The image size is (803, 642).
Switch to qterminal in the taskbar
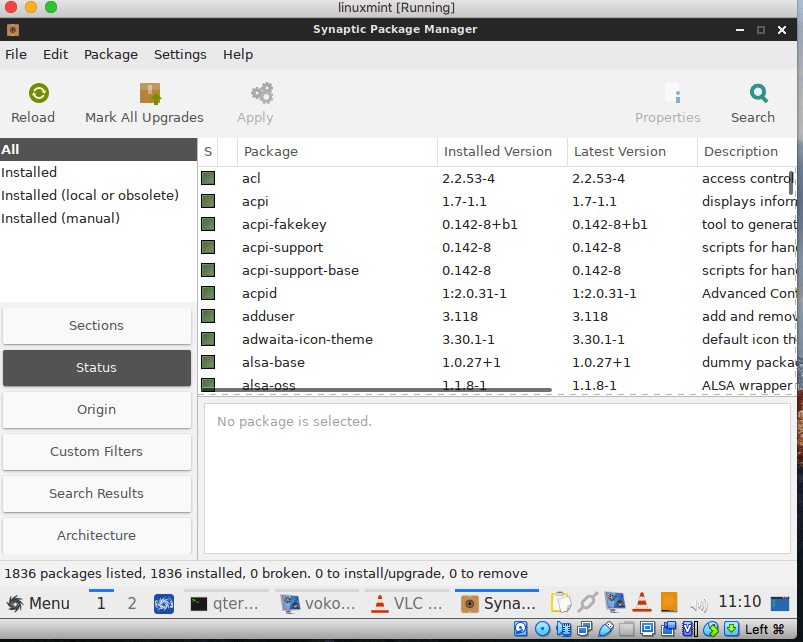[x=226, y=604]
